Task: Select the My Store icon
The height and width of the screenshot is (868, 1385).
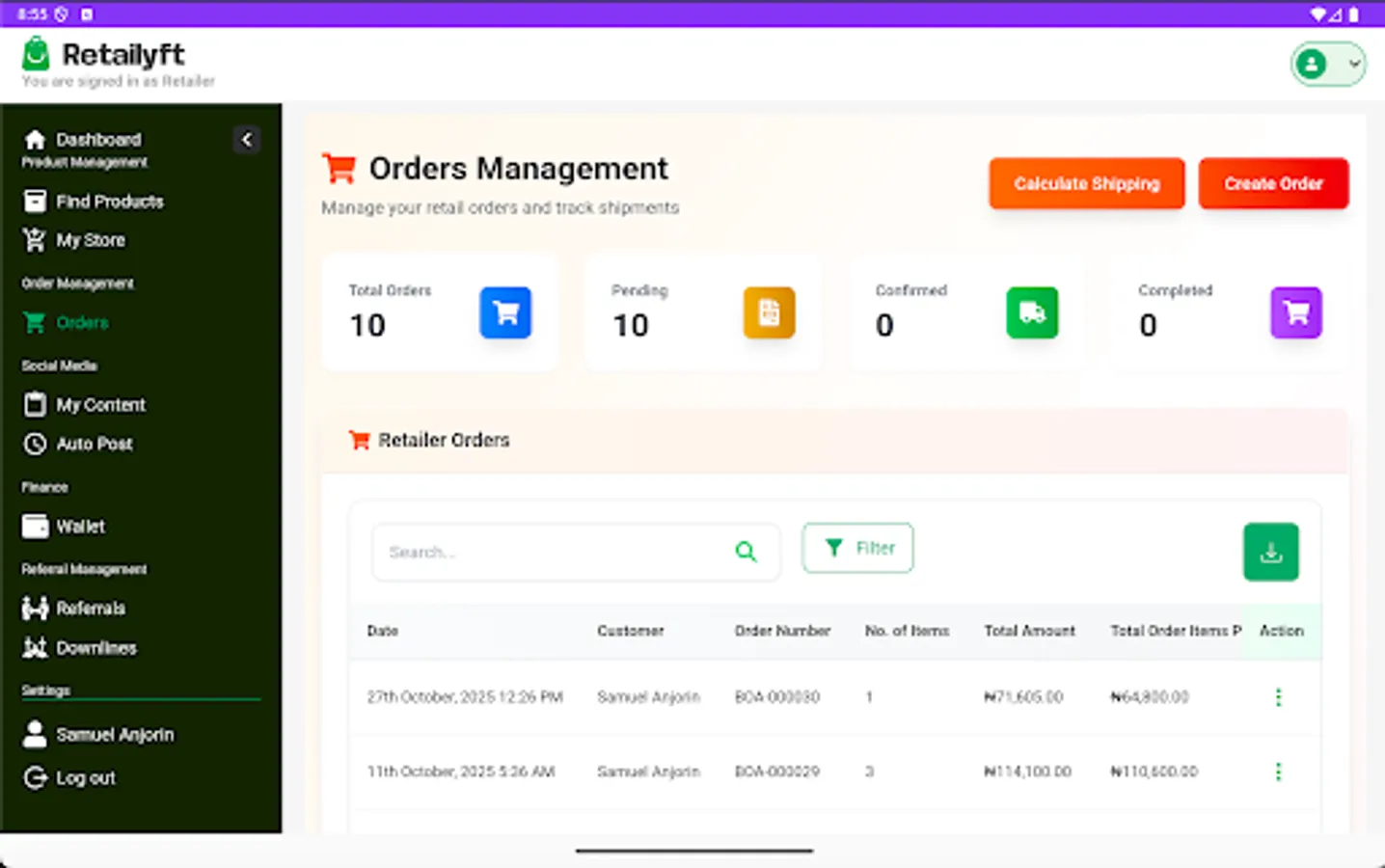Action: point(35,239)
